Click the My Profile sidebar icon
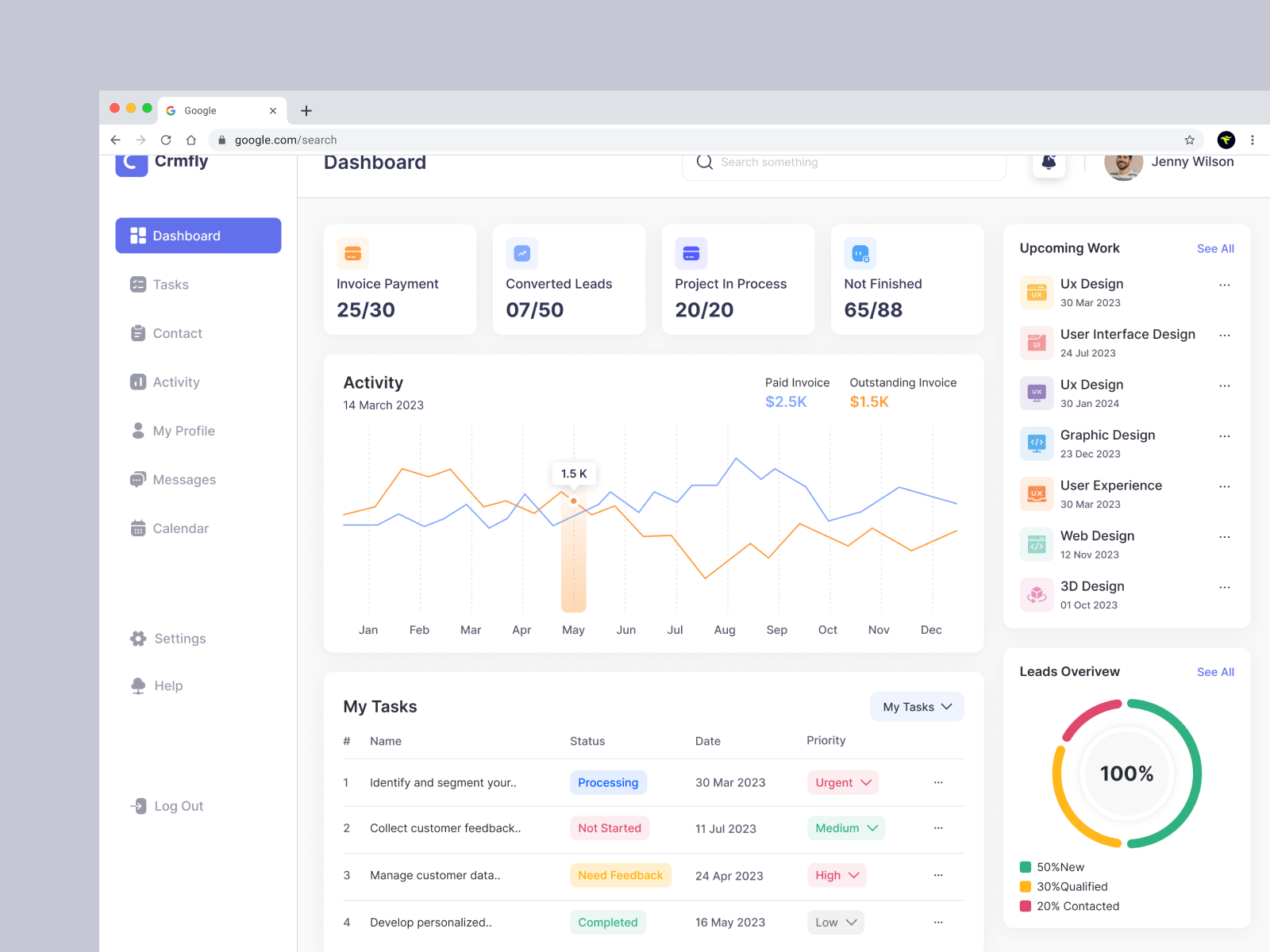This screenshot has width=1270, height=952. (138, 431)
